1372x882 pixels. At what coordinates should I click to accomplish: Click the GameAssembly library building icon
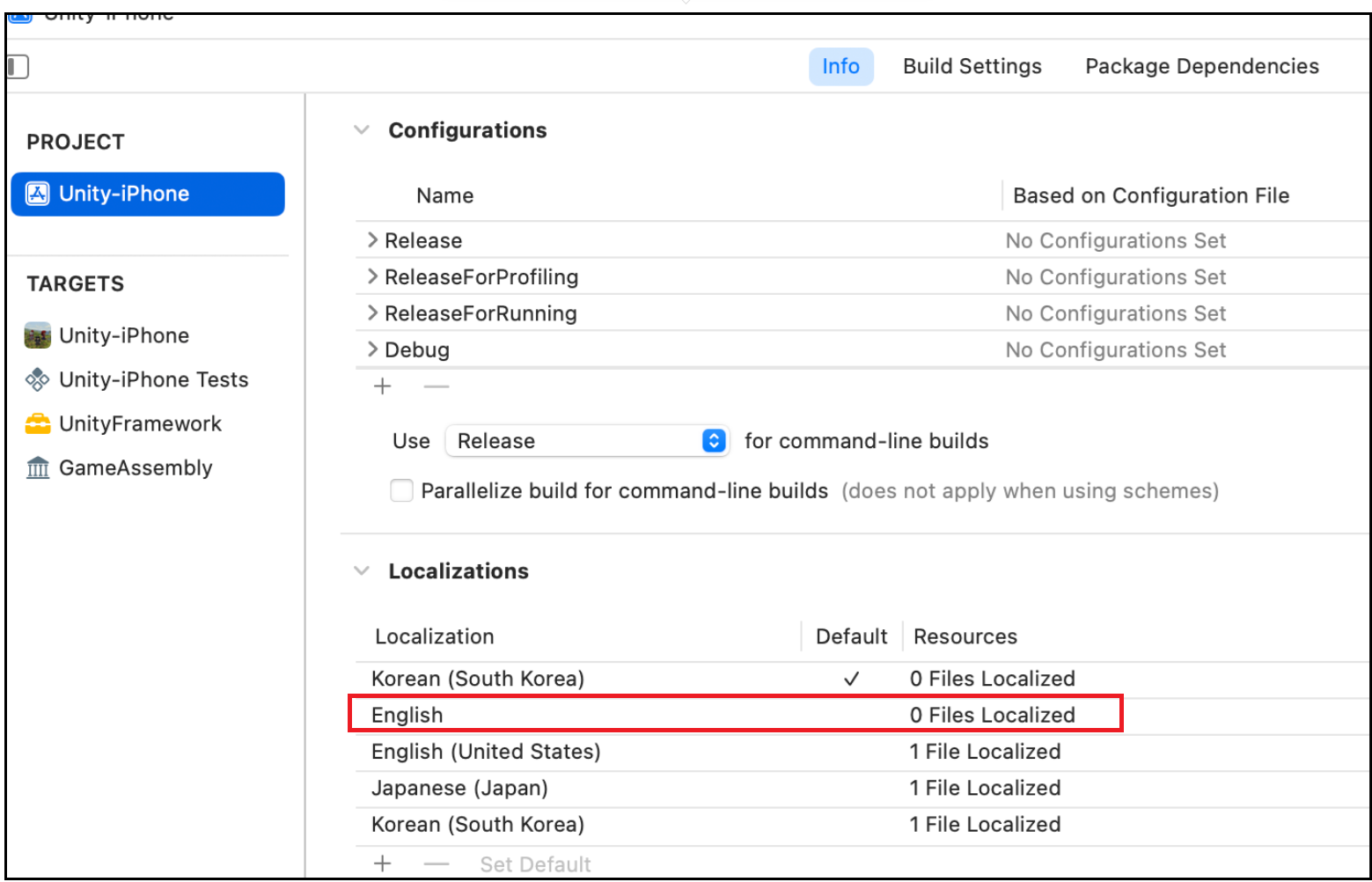[x=37, y=467]
